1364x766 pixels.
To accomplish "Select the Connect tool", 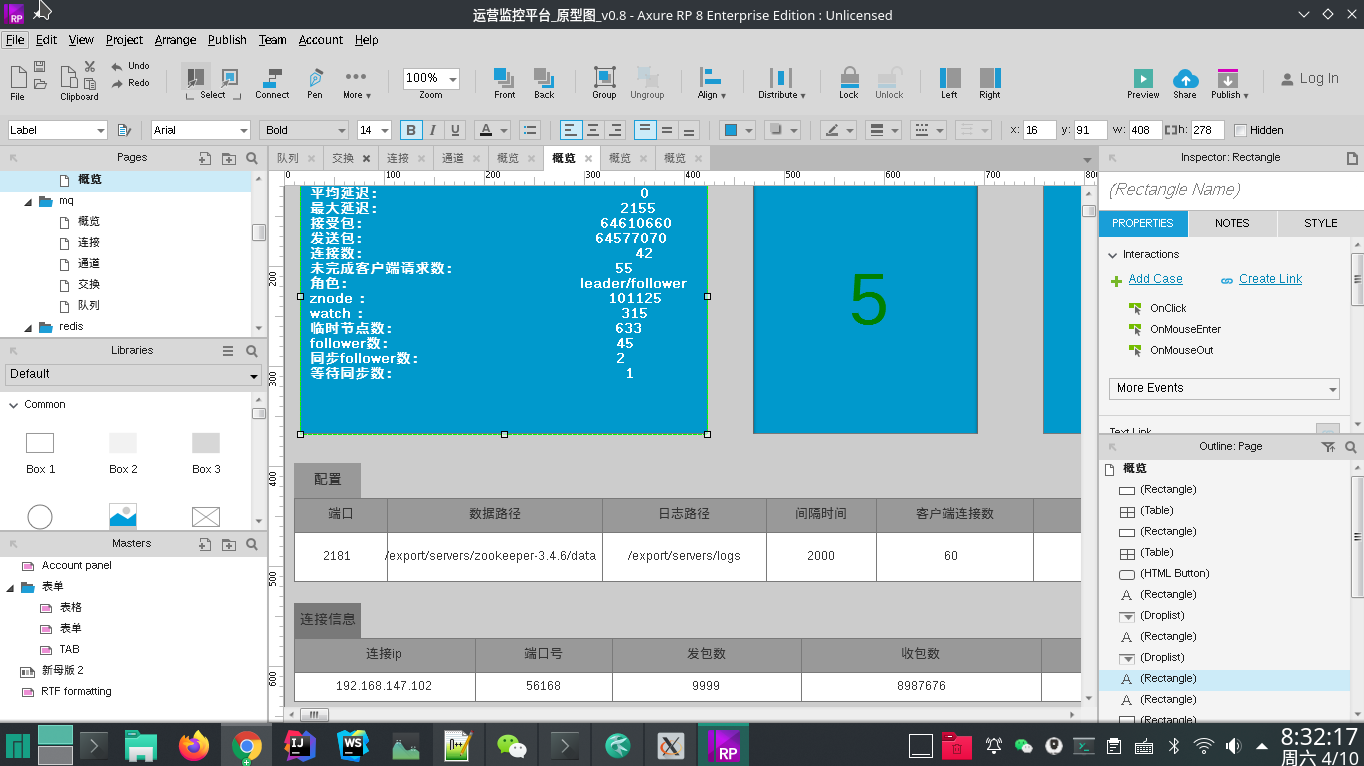I will (x=272, y=79).
